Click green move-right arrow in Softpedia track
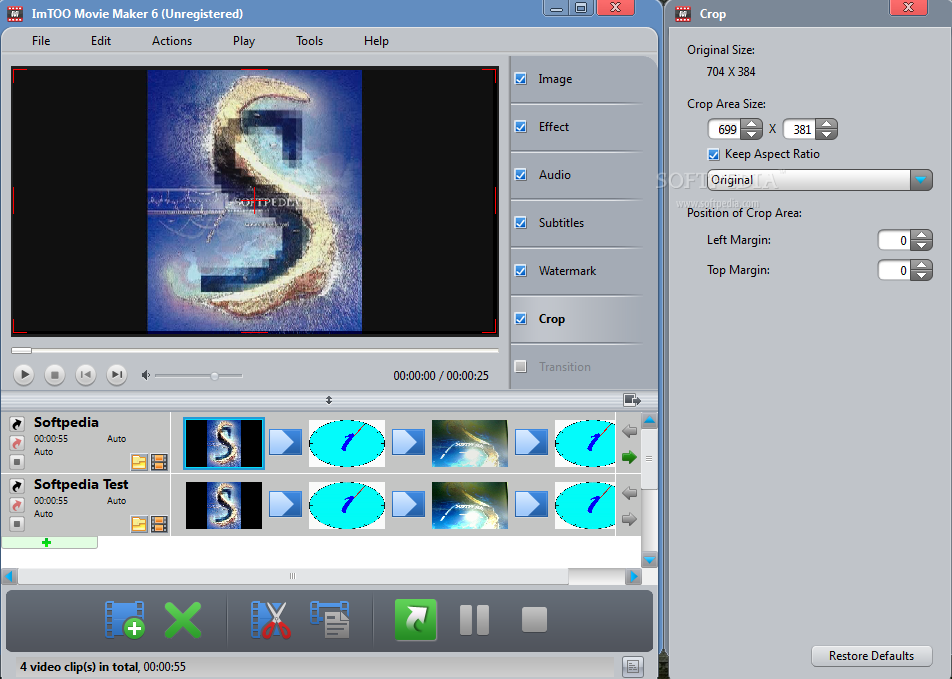 point(629,457)
